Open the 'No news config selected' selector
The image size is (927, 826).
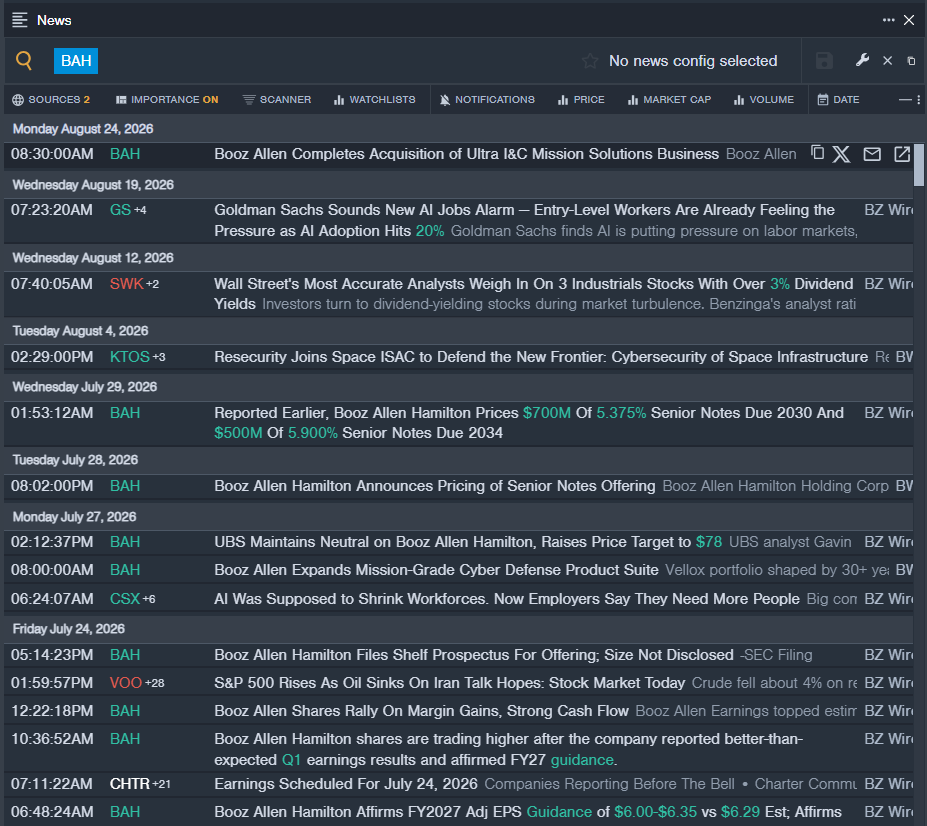pos(693,61)
